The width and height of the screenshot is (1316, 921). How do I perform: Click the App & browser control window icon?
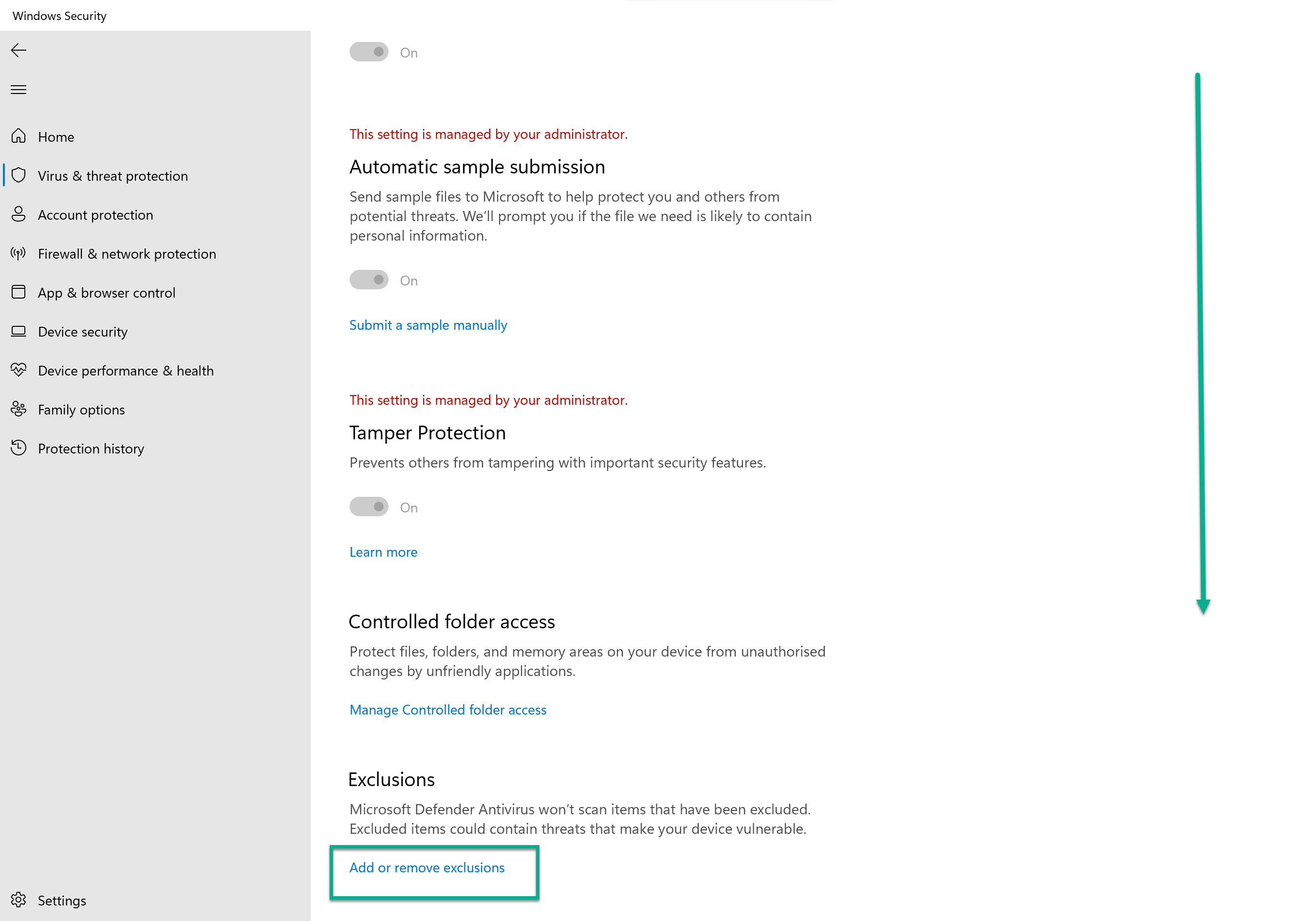coord(19,293)
